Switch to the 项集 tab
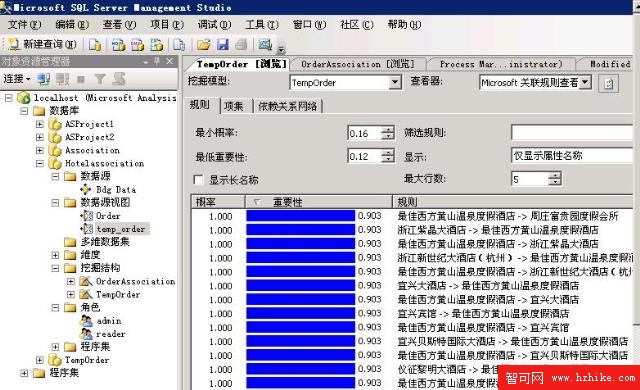The height and width of the screenshot is (390, 640). click(233, 106)
